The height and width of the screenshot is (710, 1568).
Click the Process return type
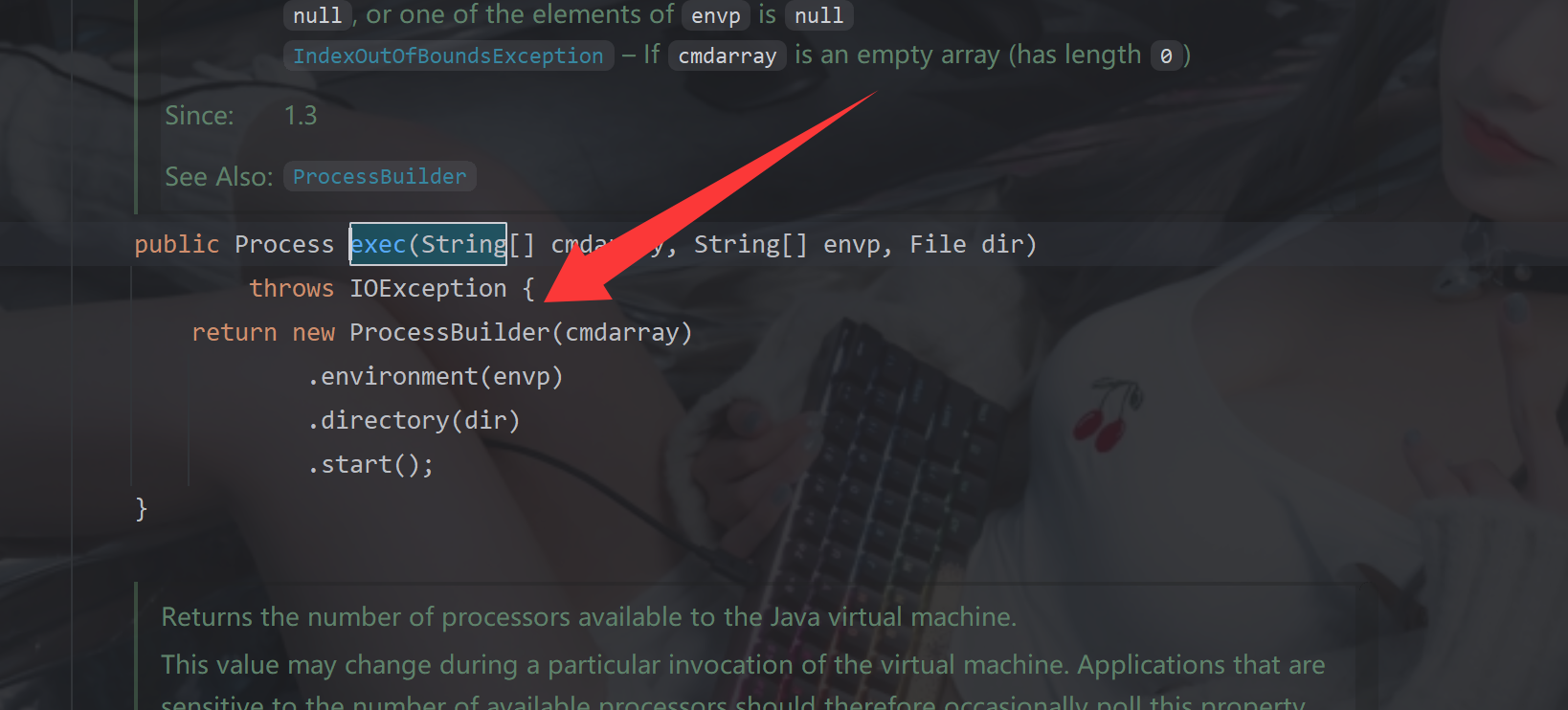(284, 245)
